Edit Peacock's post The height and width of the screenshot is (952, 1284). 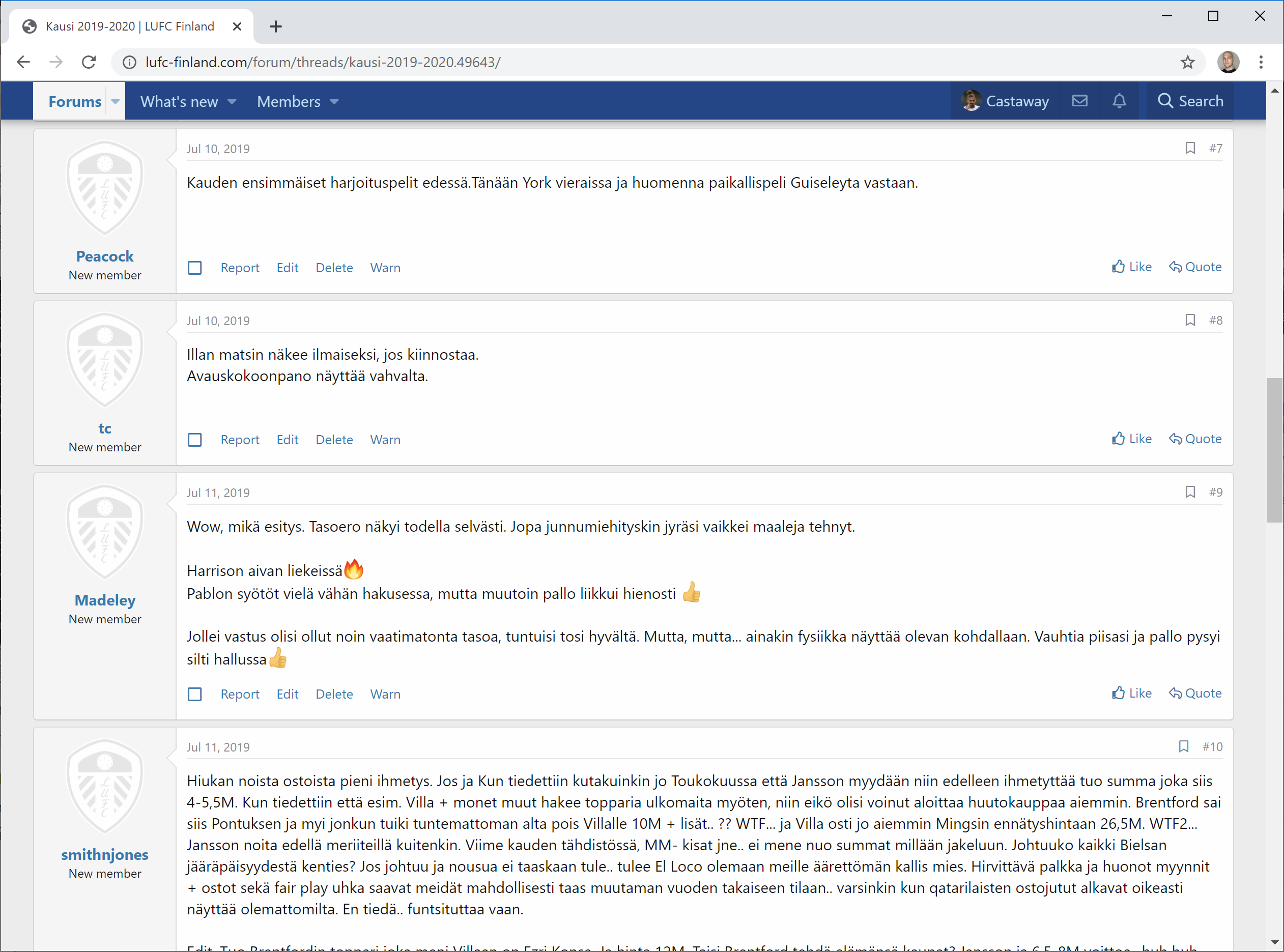tap(287, 268)
